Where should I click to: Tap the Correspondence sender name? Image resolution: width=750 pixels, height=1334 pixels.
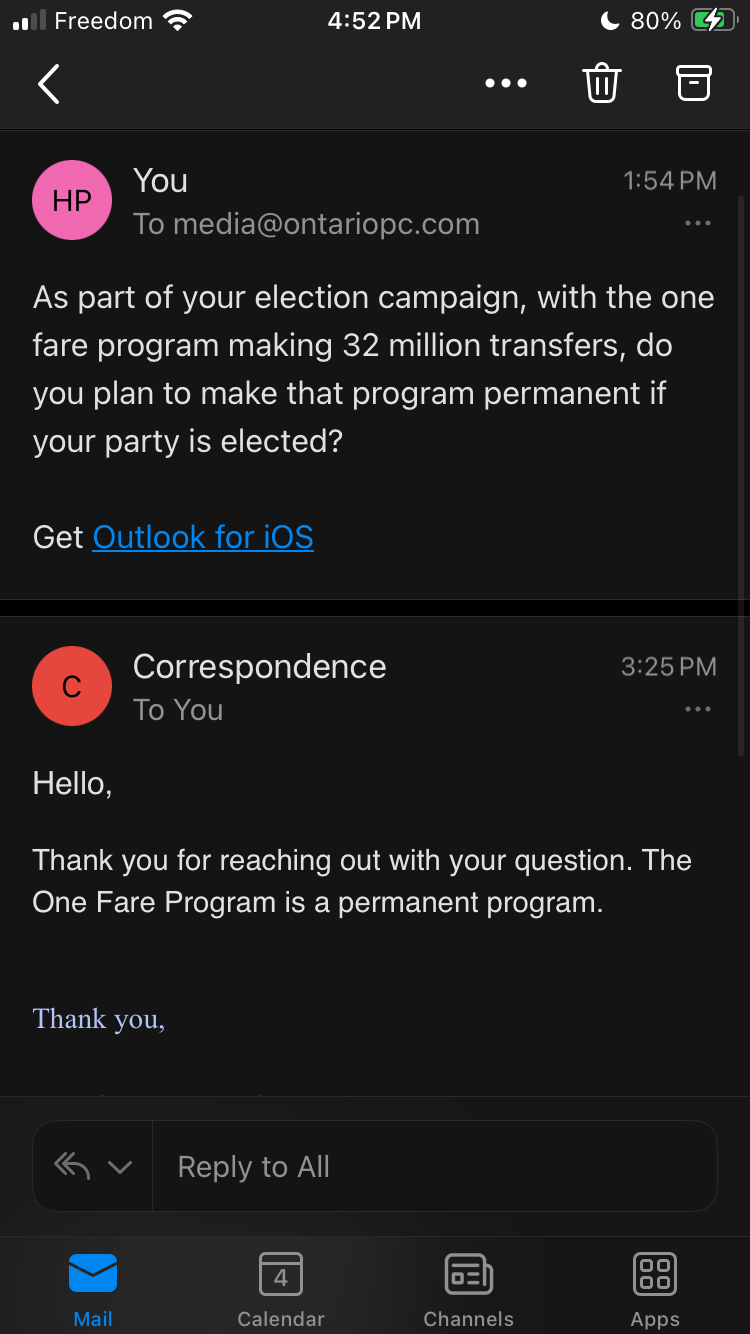(x=259, y=667)
